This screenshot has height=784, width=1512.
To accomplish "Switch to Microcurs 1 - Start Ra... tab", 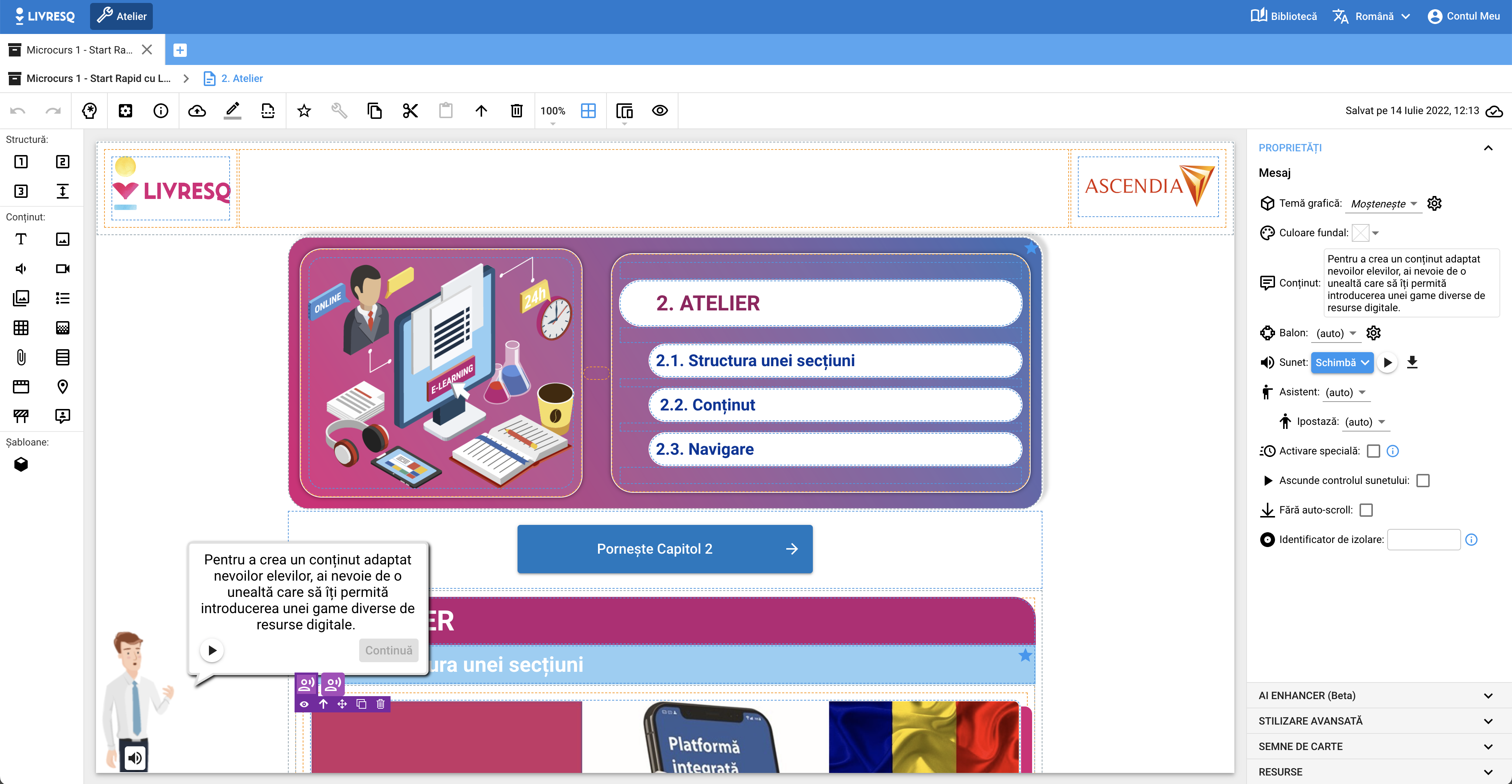I will click(x=79, y=50).
